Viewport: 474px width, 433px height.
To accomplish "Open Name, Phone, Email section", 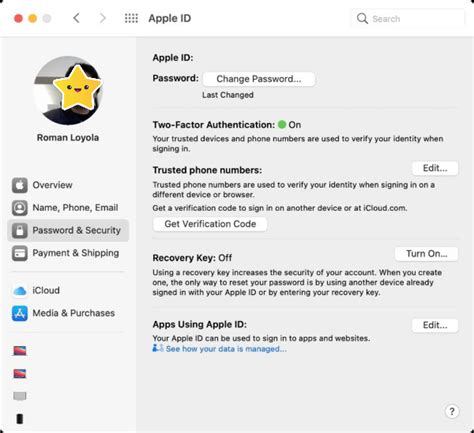I will 68,208.
